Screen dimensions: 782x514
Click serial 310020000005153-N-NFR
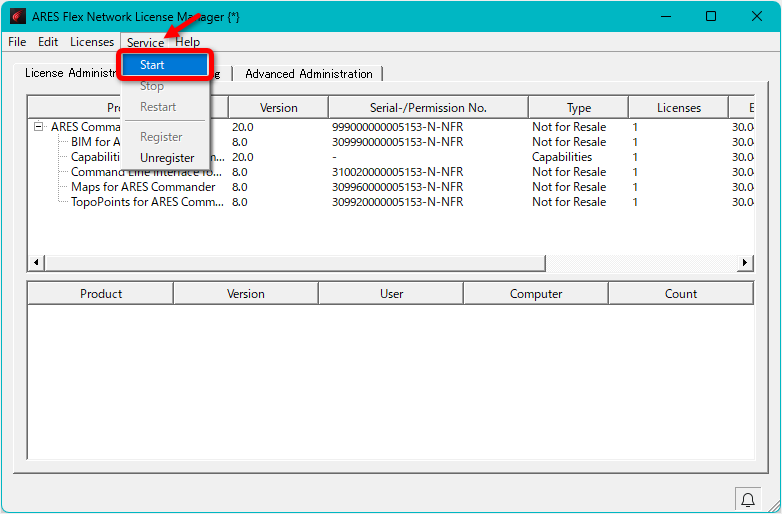pyautogui.click(x=397, y=172)
